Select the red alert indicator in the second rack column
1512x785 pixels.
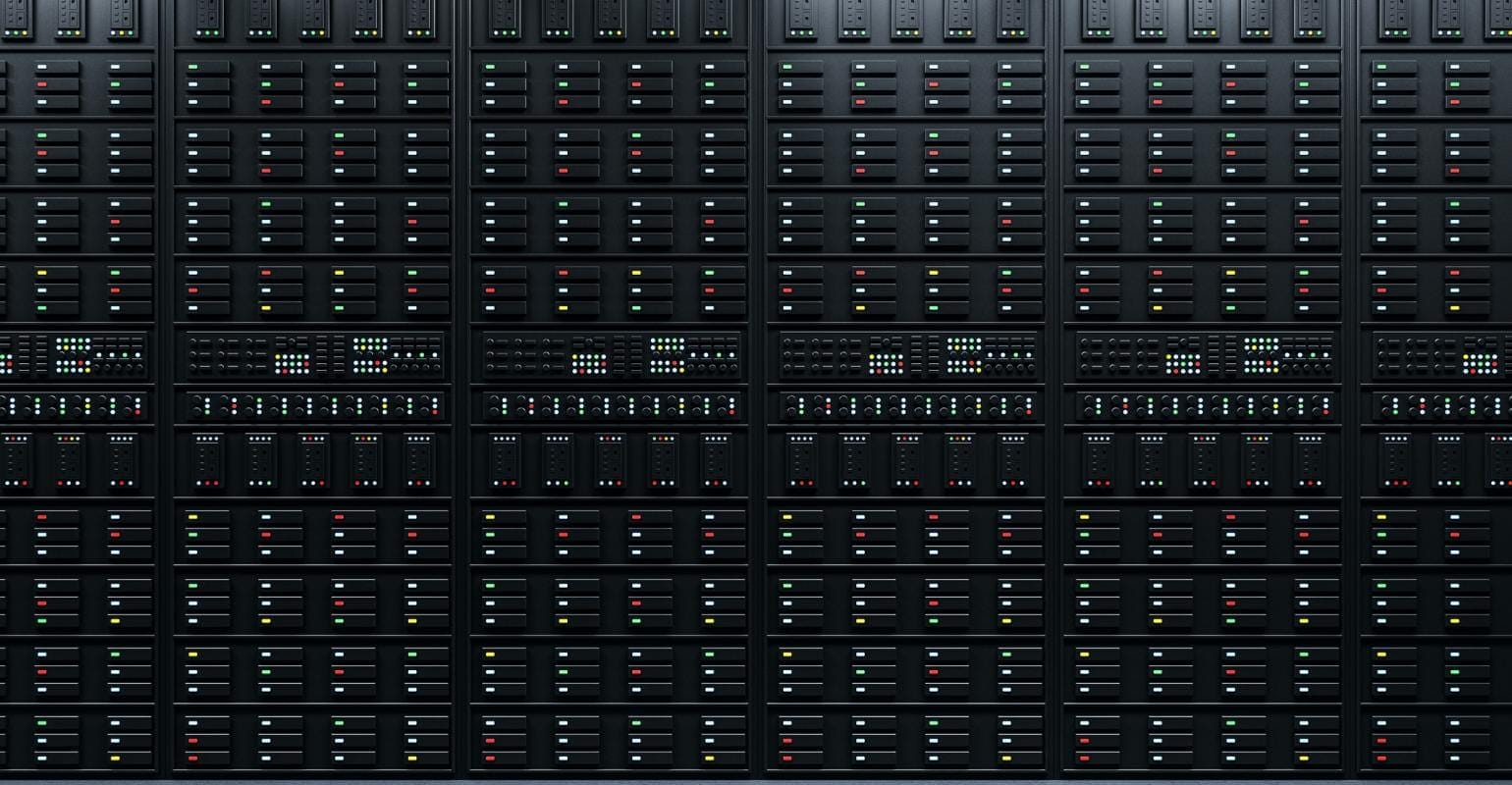point(265,101)
